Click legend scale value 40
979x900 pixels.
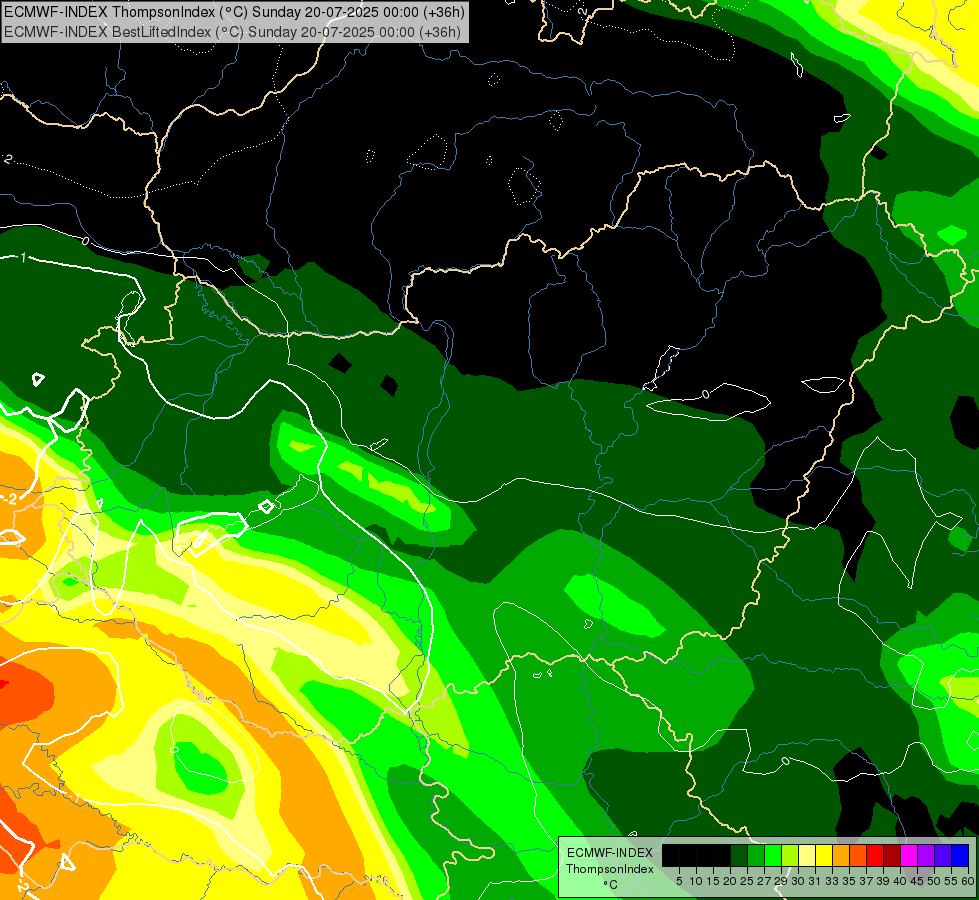click(x=900, y=881)
